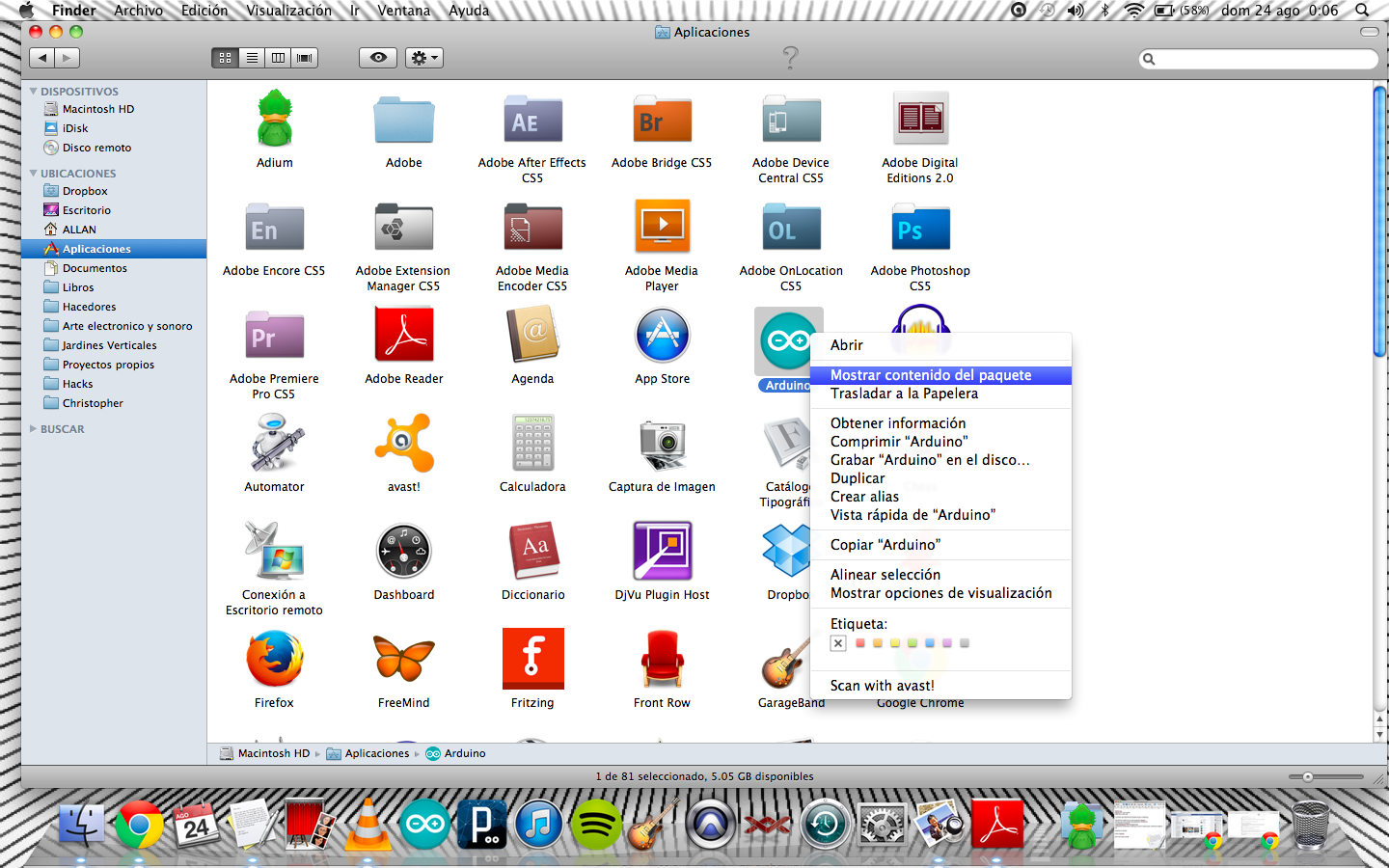Open the Archivo menu
Viewport: 1389px width, 868px height.
[138, 11]
